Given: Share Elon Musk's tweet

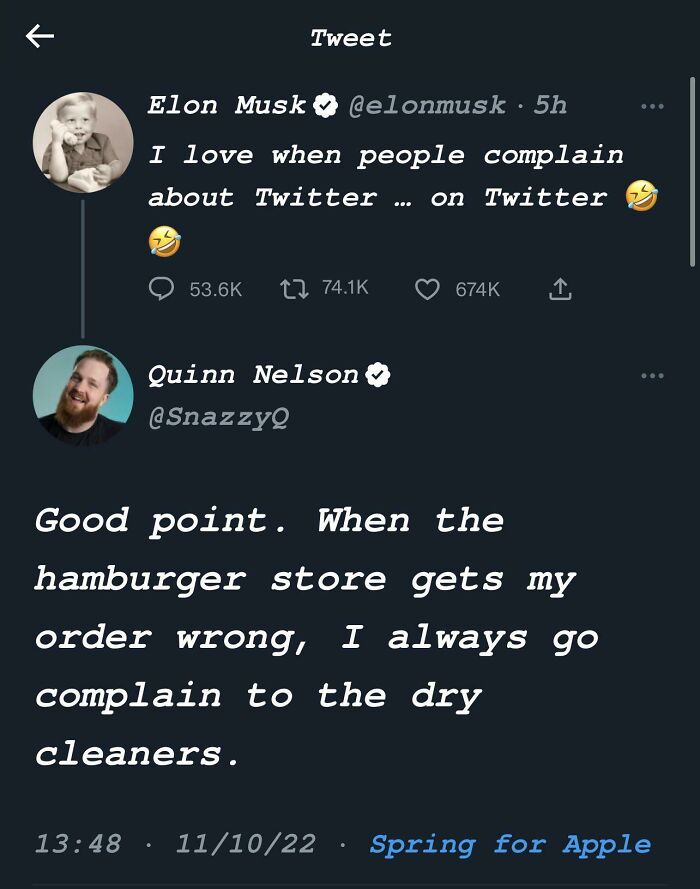Looking at the screenshot, I should tap(561, 289).
